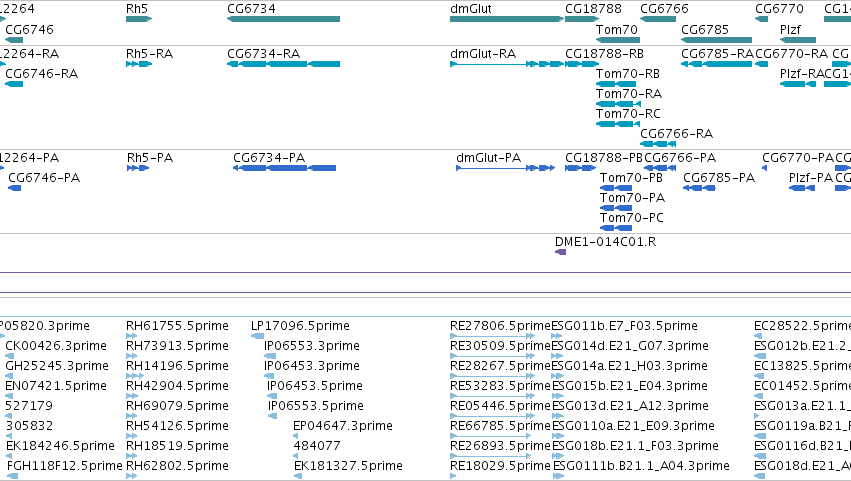Click the CG6766 gene label
This screenshot has width=851, height=481.
point(664,9)
